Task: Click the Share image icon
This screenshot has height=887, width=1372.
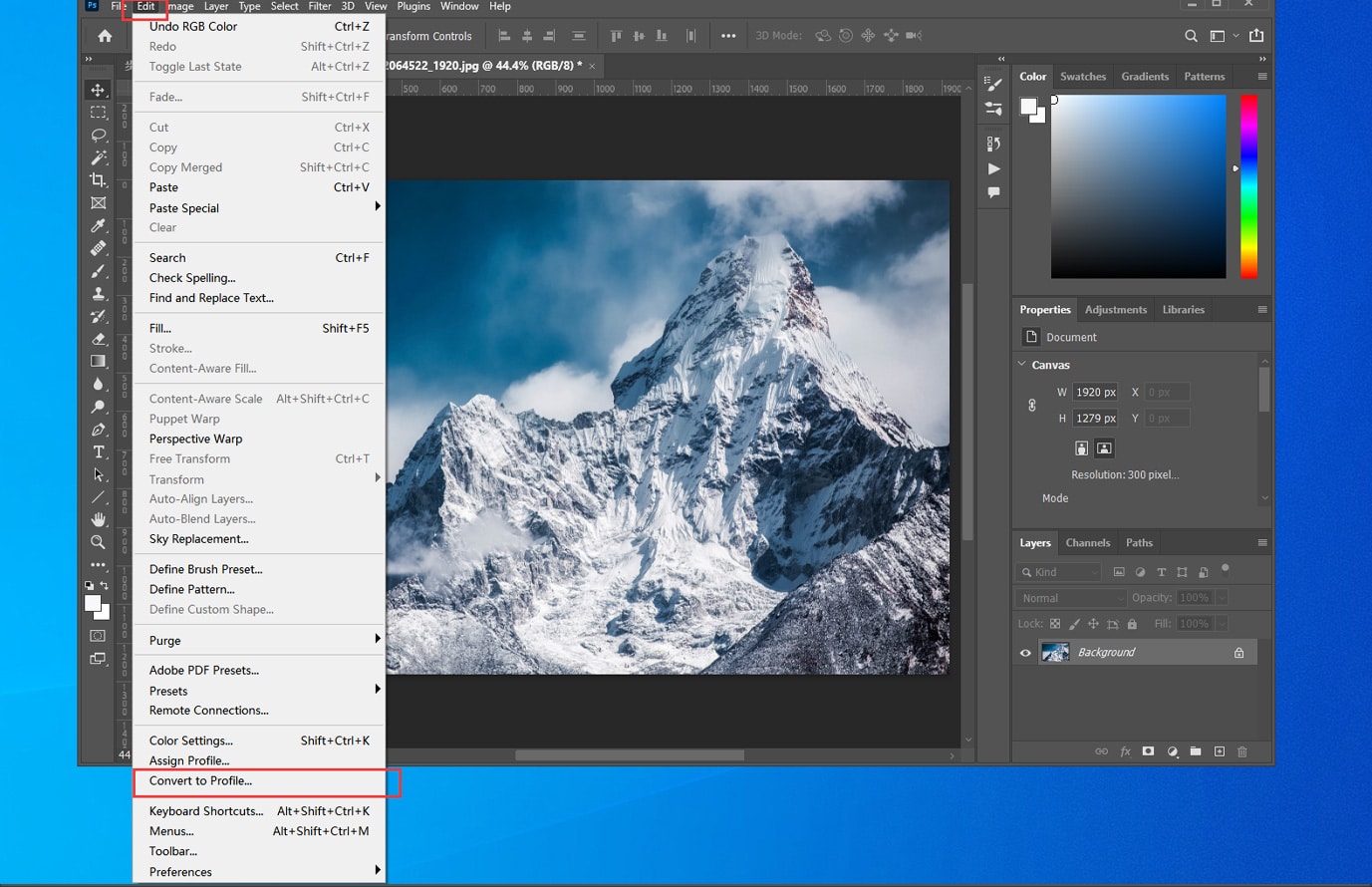Action: point(1256,36)
